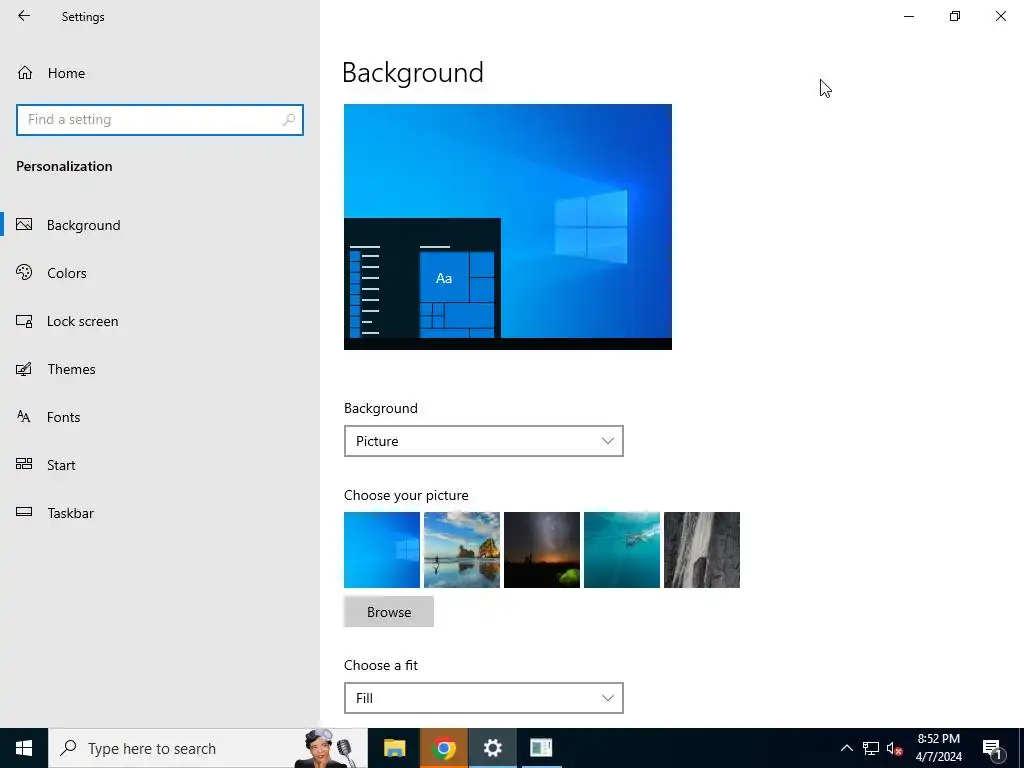Restore down the Settings window
Screen dimensions: 1024x768
pyautogui.click(x=955, y=16)
